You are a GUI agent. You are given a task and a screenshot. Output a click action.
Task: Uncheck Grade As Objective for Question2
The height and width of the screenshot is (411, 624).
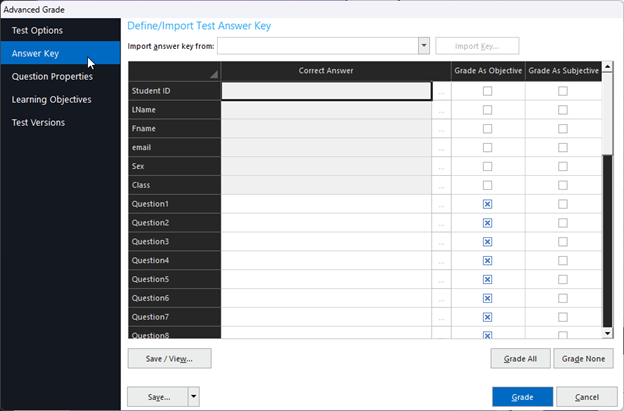487,223
